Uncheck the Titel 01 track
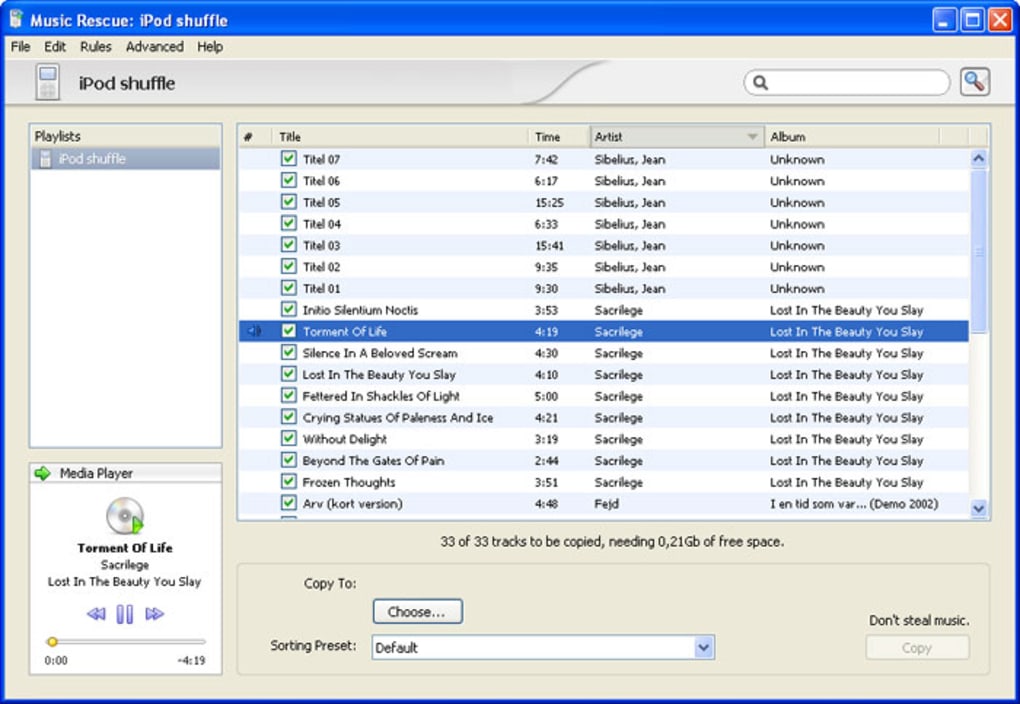The height and width of the screenshot is (704, 1020). [x=289, y=288]
